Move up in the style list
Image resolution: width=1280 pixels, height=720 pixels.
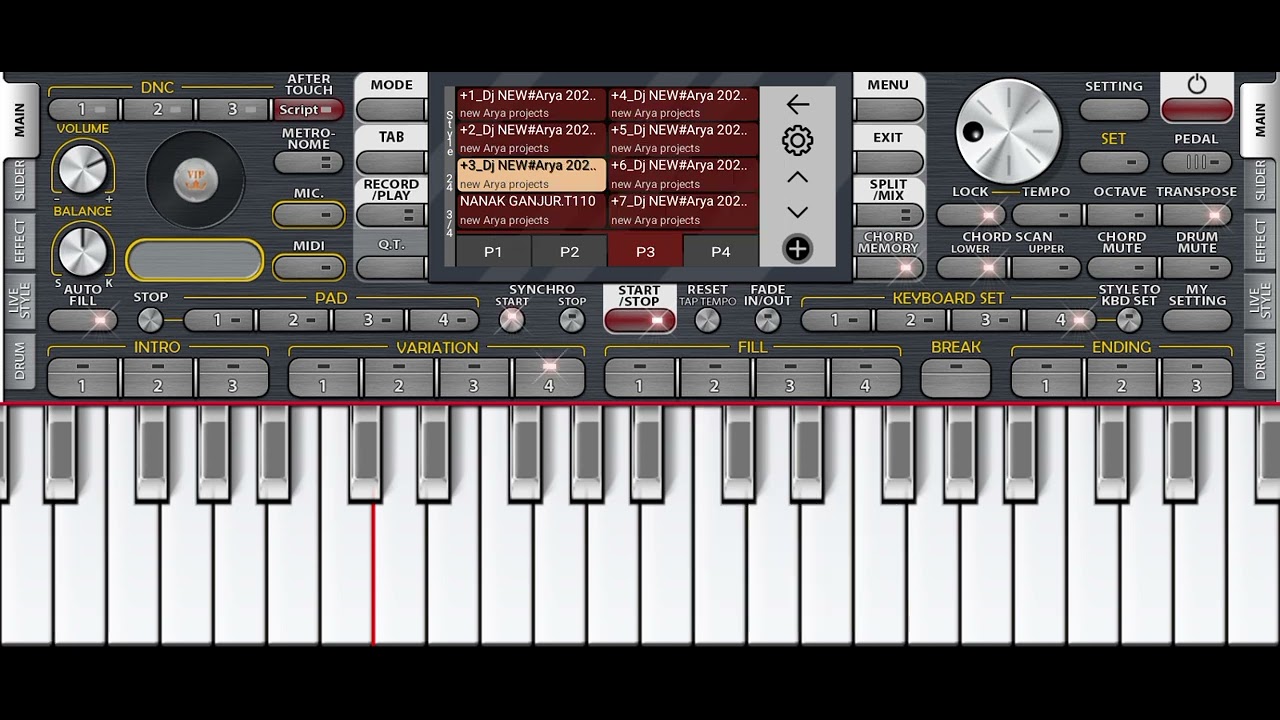(x=797, y=177)
